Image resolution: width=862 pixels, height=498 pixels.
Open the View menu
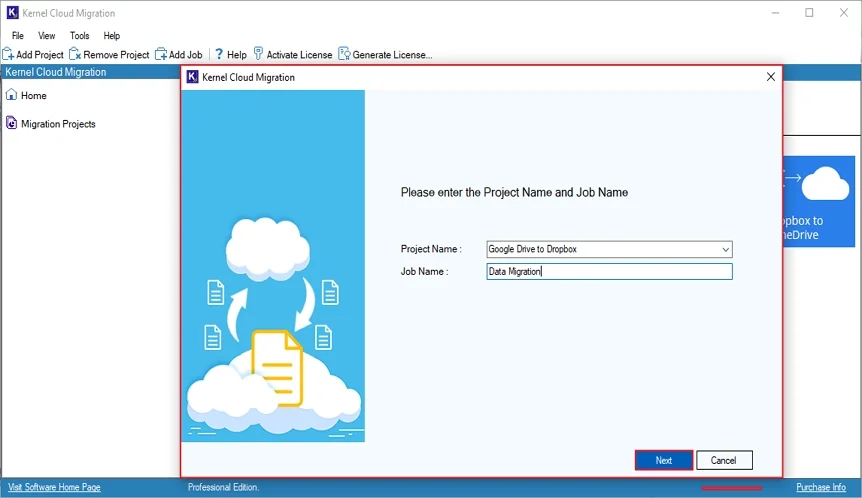tap(47, 36)
